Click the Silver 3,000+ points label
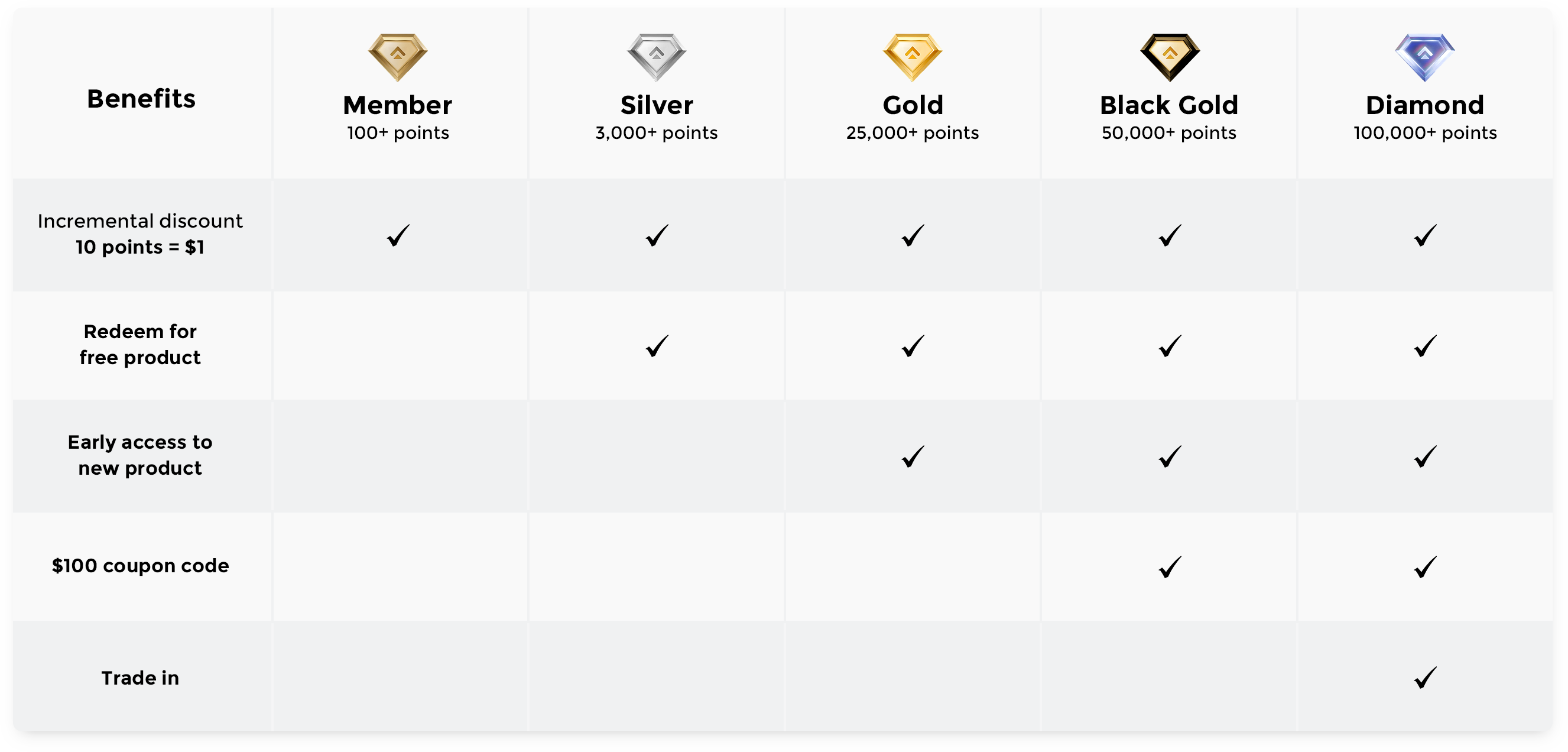 click(656, 133)
